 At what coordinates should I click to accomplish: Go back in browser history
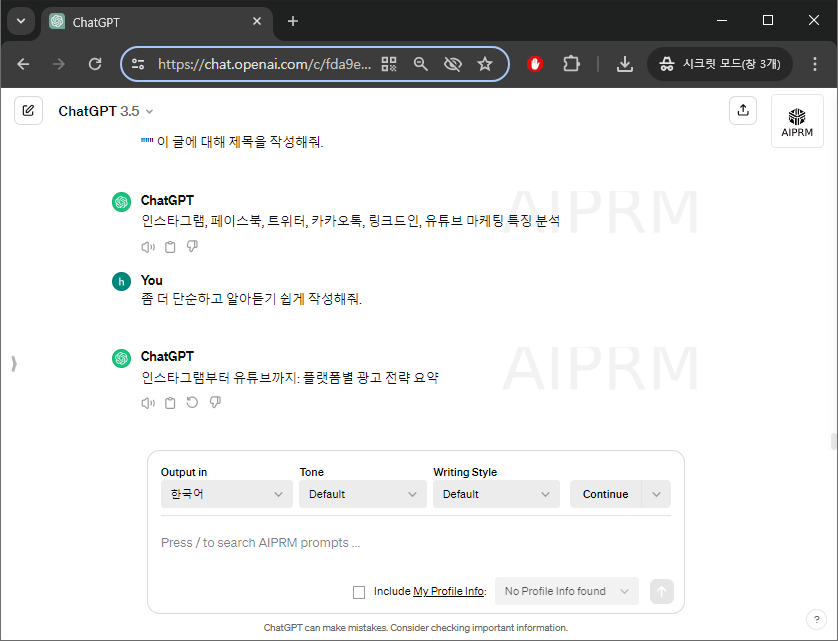tap(23, 64)
